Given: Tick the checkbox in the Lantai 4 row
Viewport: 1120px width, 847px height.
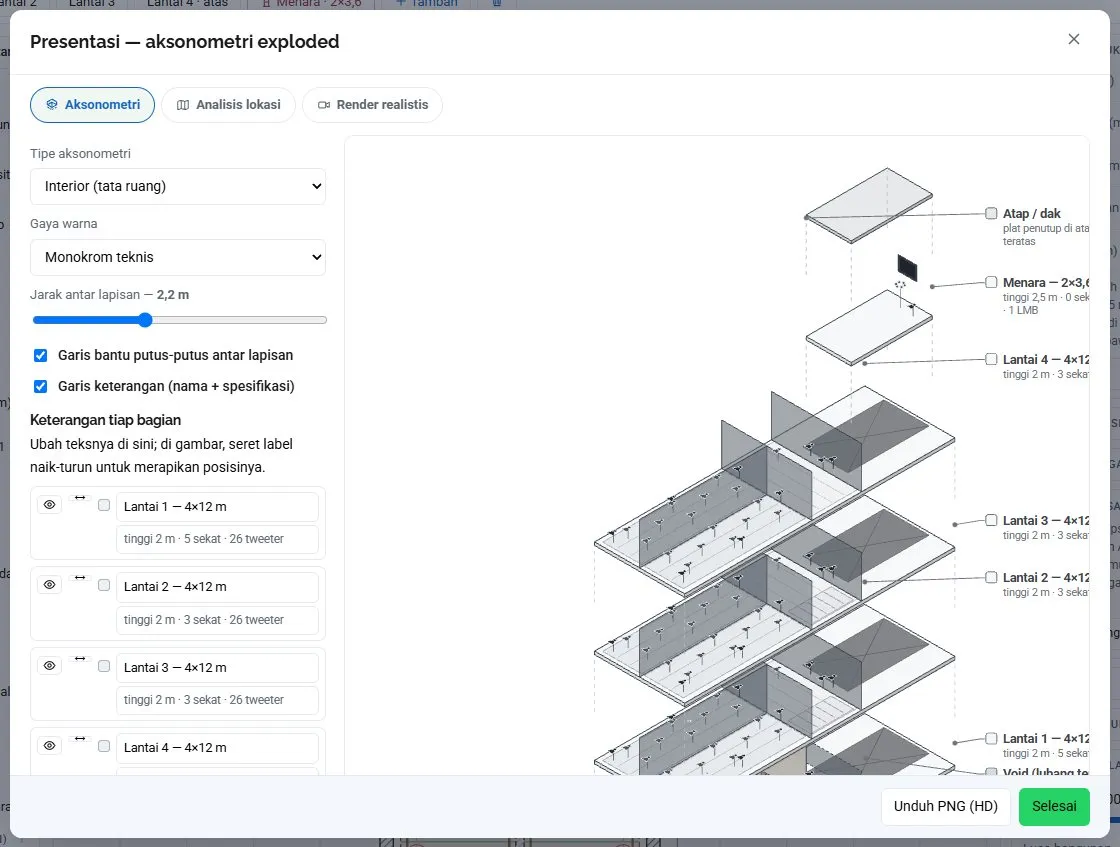Looking at the screenshot, I should [x=104, y=746].
